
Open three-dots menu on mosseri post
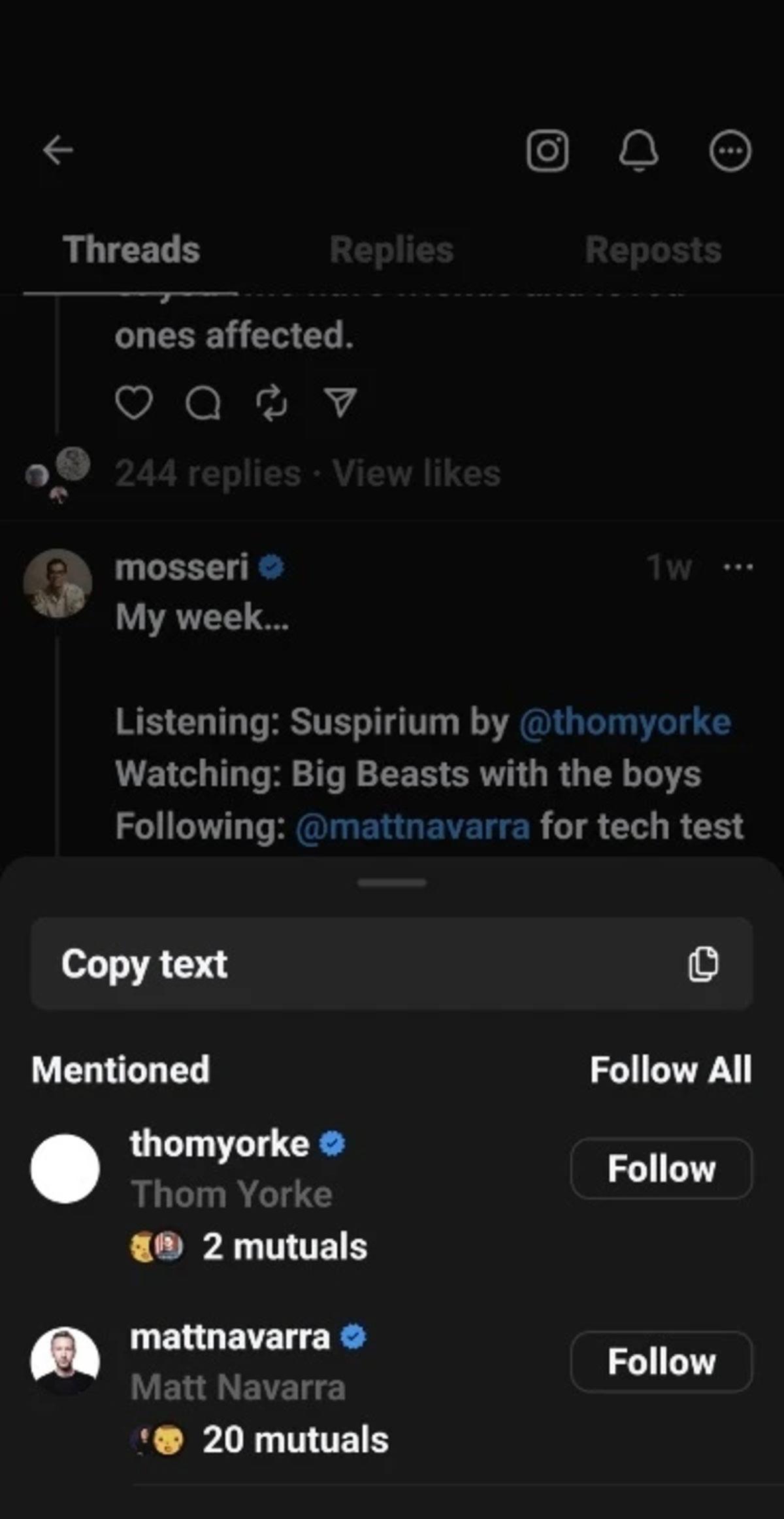coord(738,567)
